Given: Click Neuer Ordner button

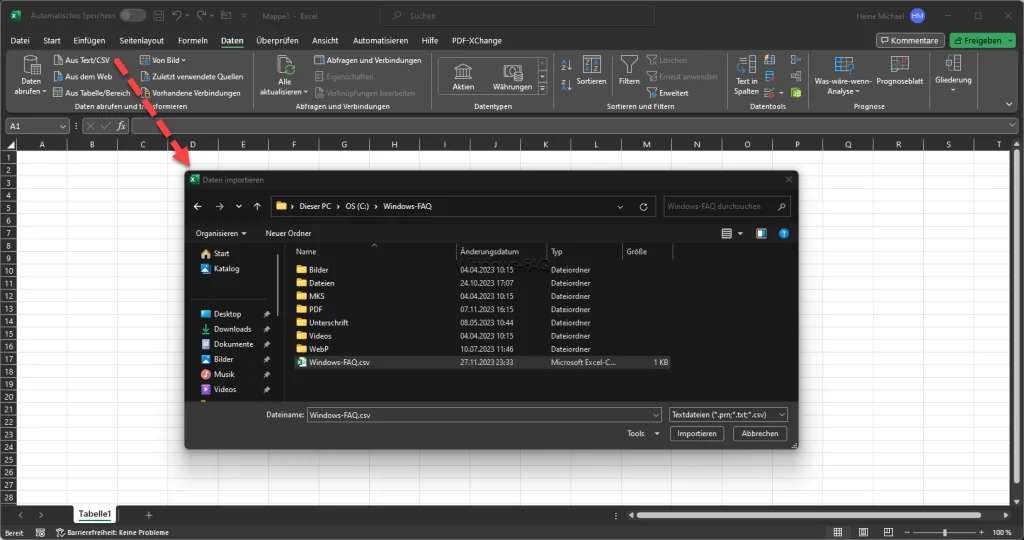Looking at the screenshot, I should [x=288, y=233].
